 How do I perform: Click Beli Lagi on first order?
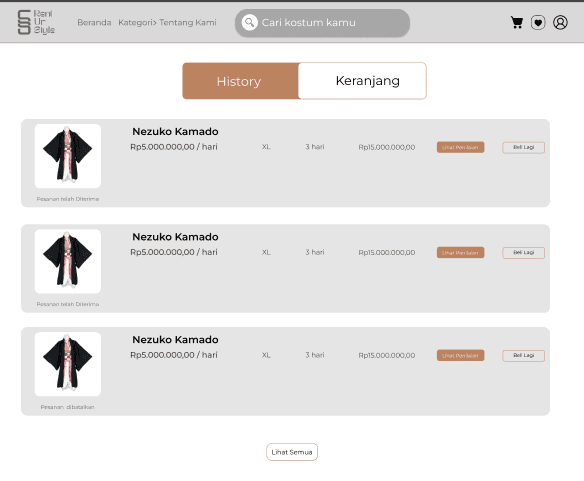click(x=523, y=147)
